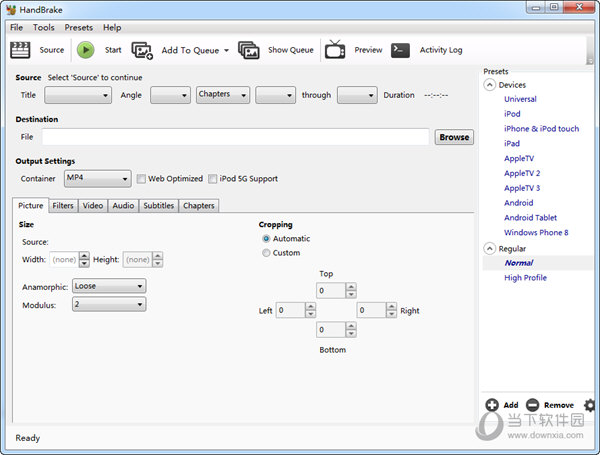Select the Normal preset
This screenshot has width=600, height=455.
[519, 263]
